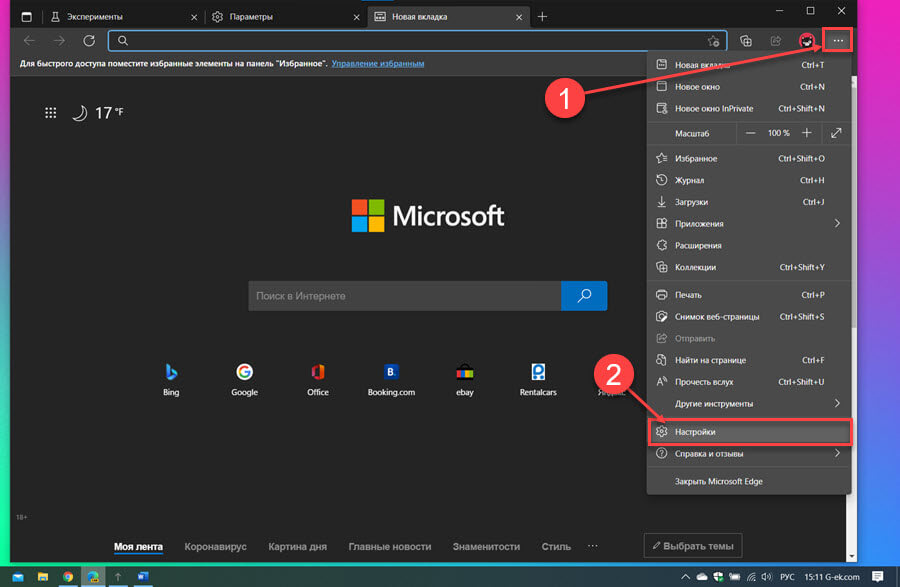Click the volume icon in system tray
The image size is (900, 587).
[766, 577]
